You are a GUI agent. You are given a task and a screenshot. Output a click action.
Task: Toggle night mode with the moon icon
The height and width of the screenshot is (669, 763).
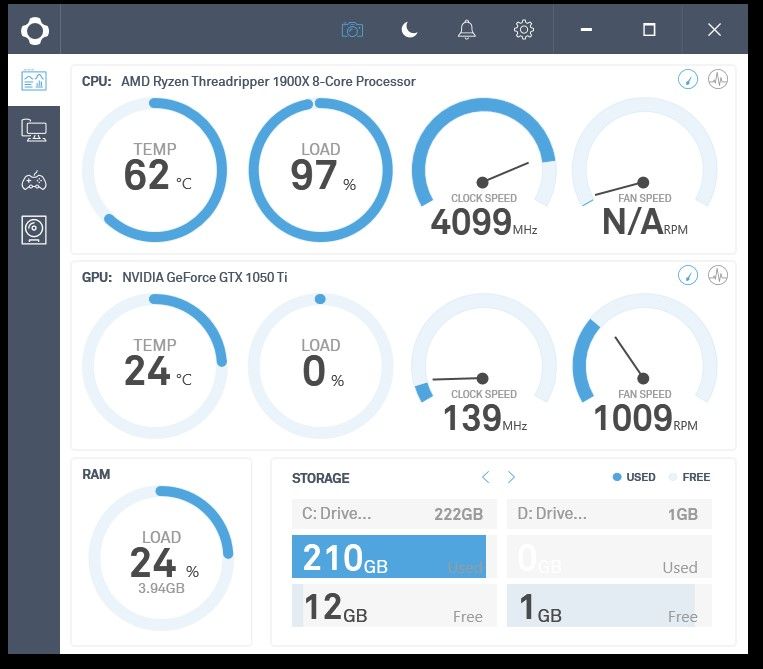409,30
